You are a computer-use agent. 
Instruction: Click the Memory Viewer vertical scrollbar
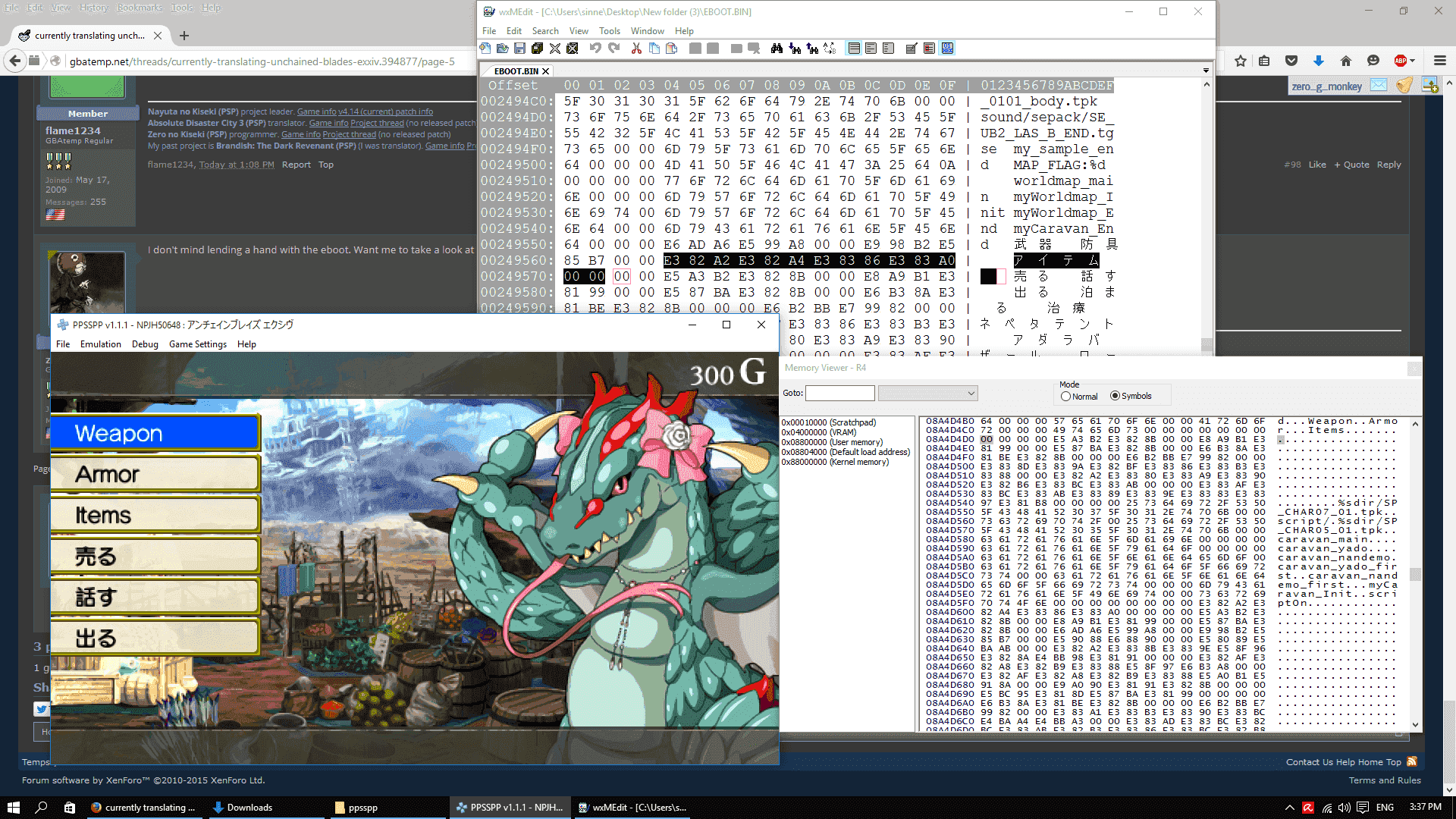coord(1415,574)
